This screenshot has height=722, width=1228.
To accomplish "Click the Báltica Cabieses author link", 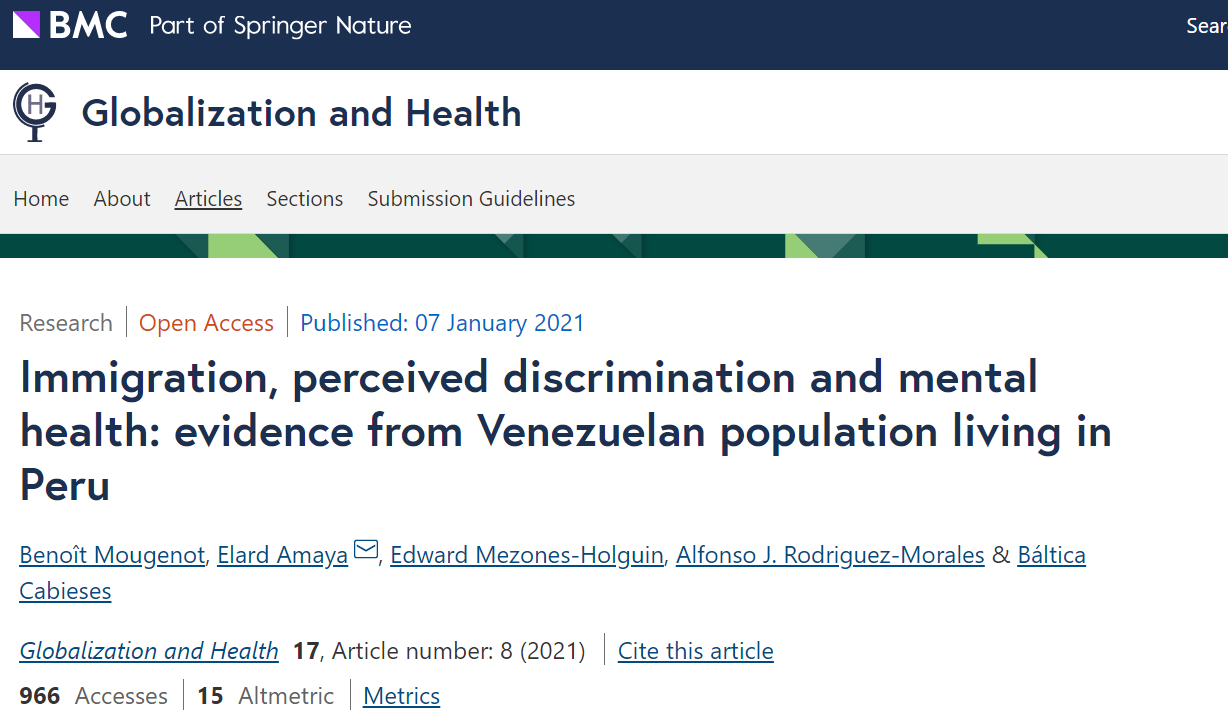I will (1051, 554).
